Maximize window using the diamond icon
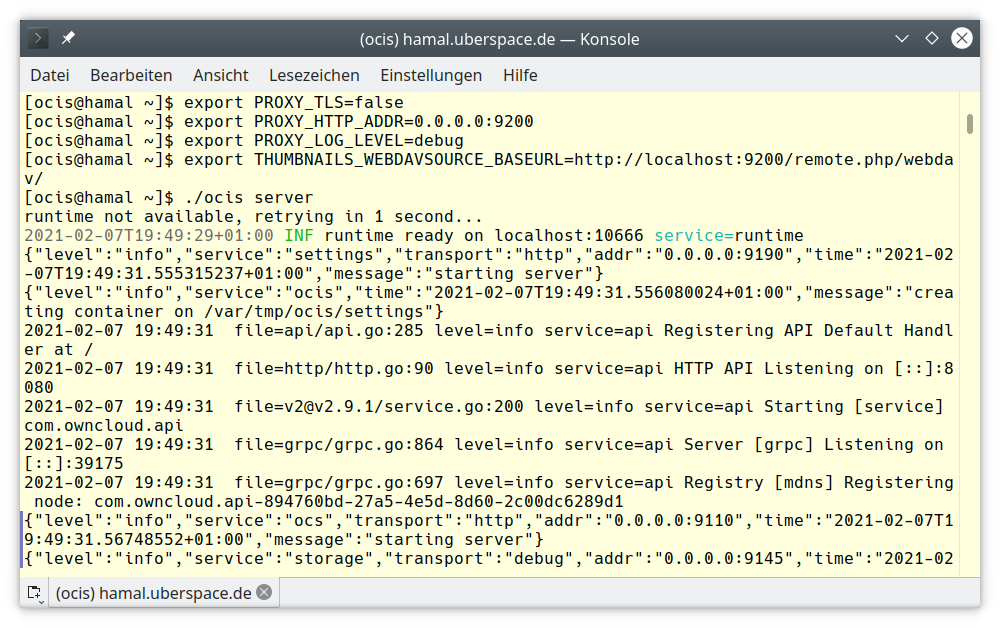 tap(932, 38)
